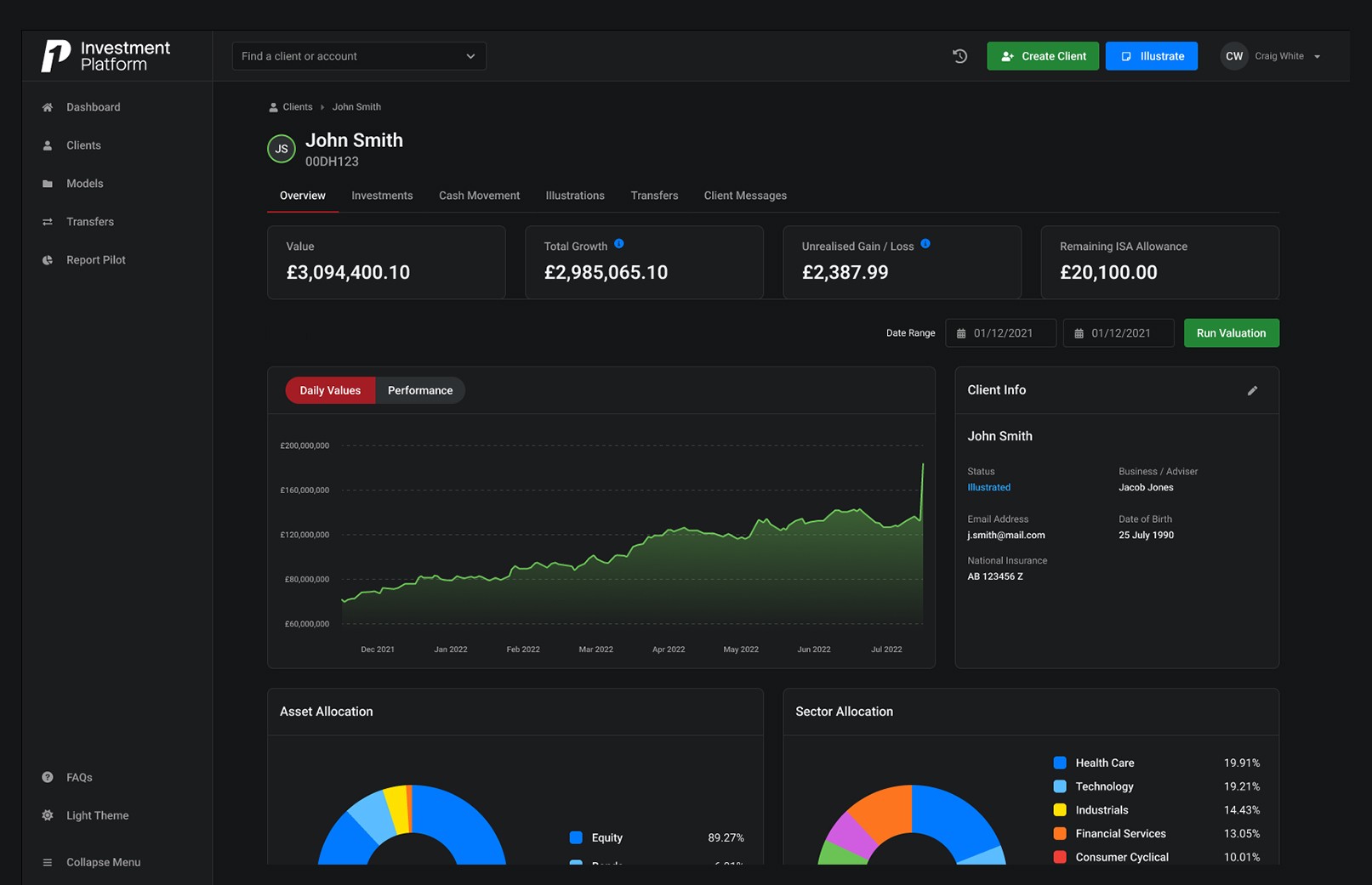Viewport: 1372px width, 885px height.
Task: Click the end date calendar icon
Action: coord(1079,333)
